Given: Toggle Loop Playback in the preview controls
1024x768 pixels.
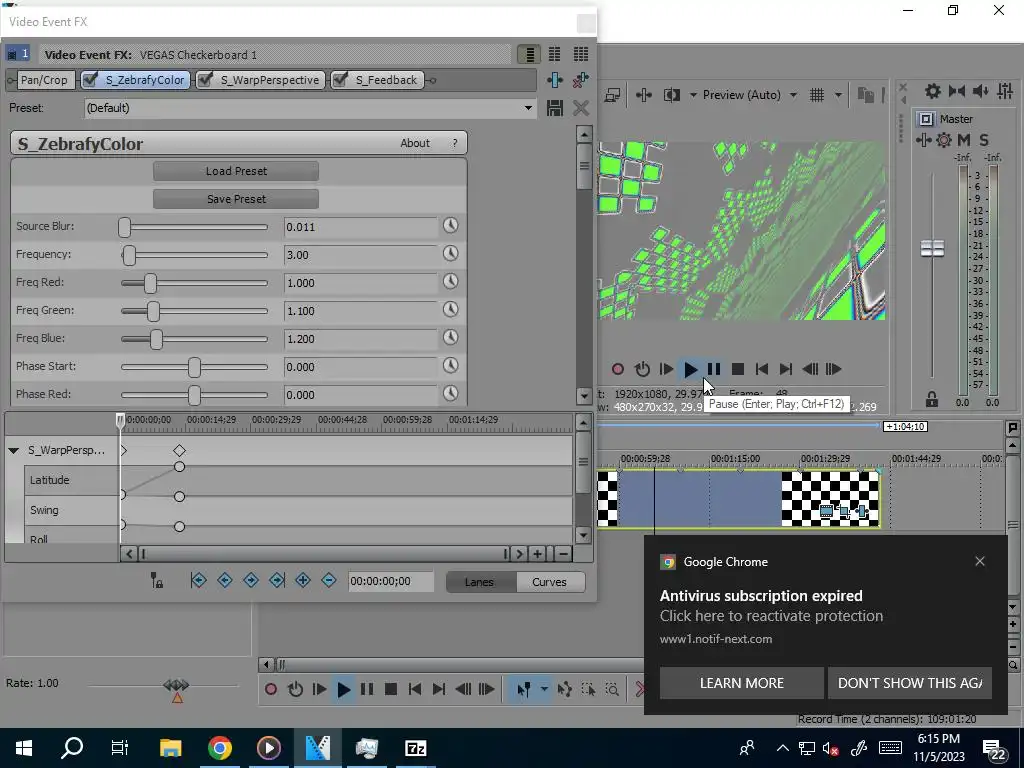Looking at the screenshot, I should coord(642,370).
